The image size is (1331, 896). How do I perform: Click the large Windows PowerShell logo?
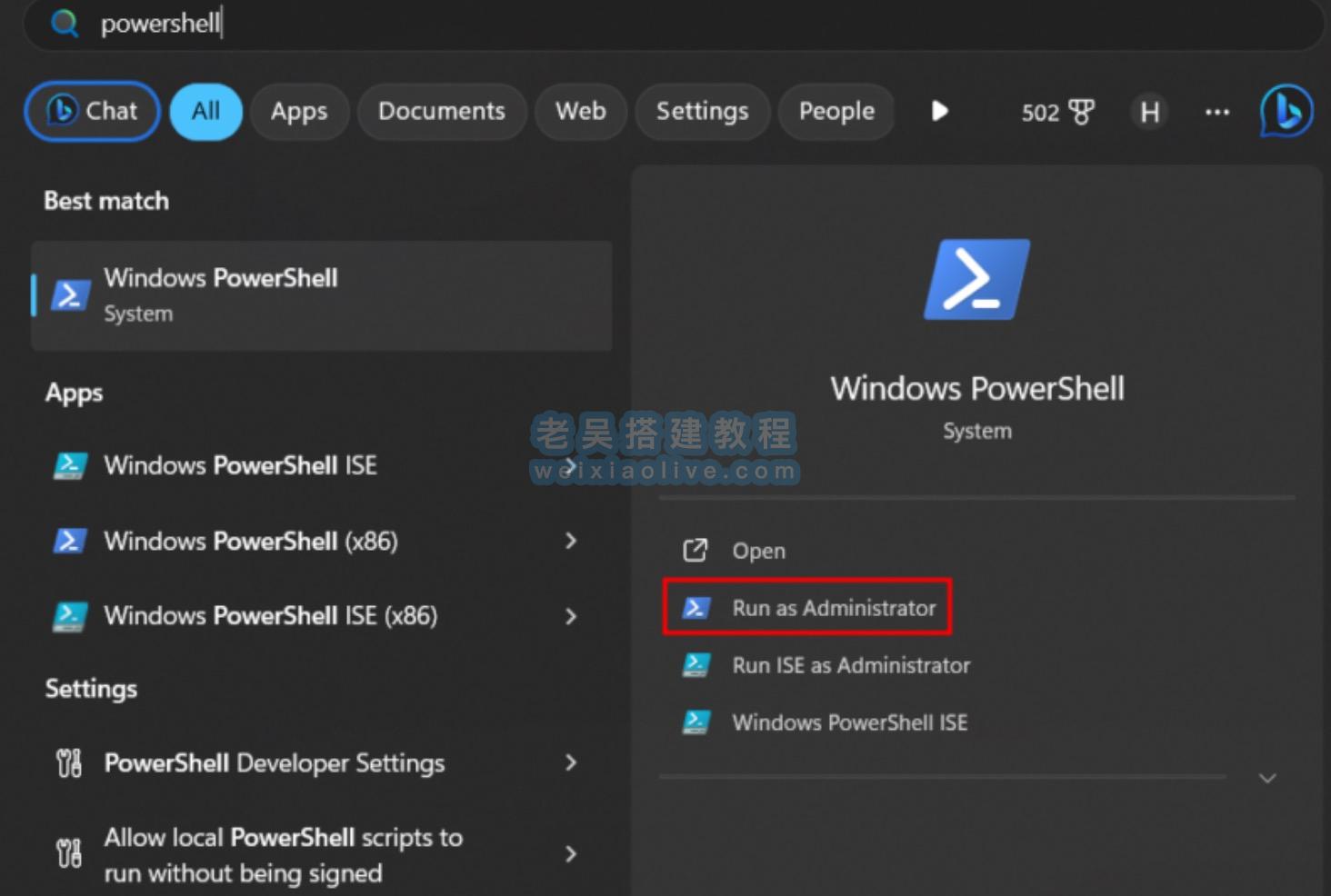pyautogui.click(x=976, y=279)
